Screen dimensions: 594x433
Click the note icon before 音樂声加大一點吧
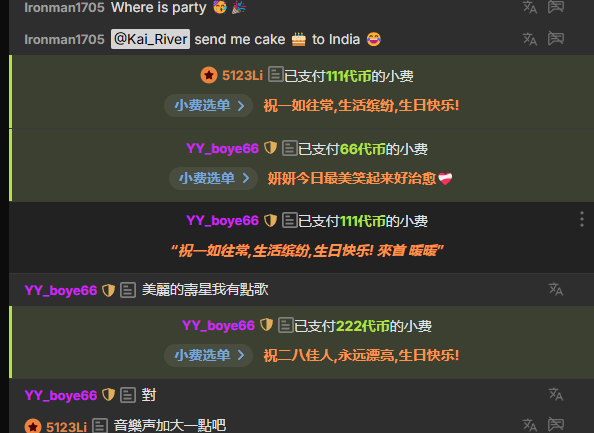[x=100, y=426]
